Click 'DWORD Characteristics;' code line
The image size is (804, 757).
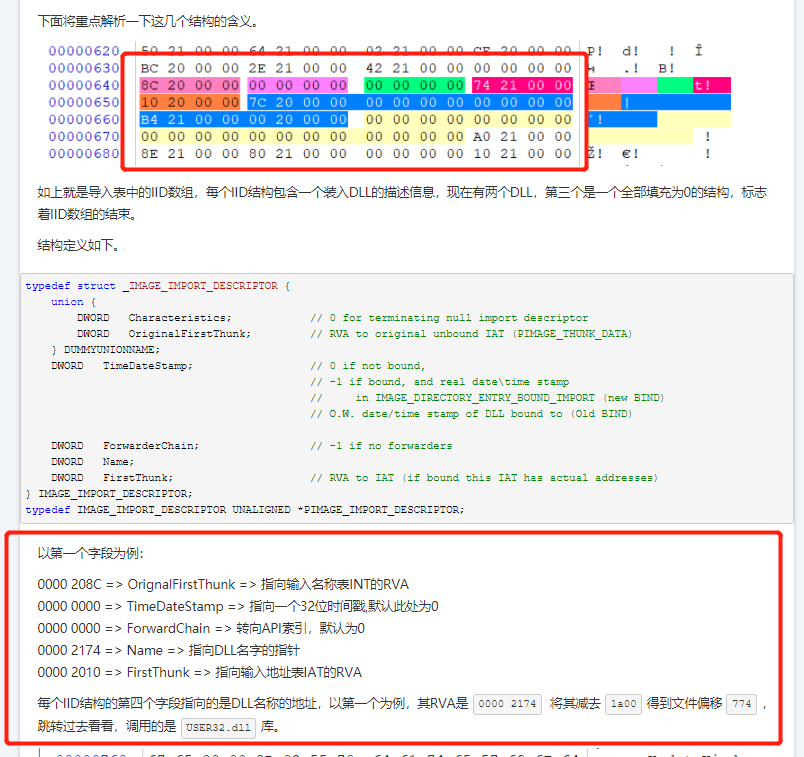pos(154,317)
